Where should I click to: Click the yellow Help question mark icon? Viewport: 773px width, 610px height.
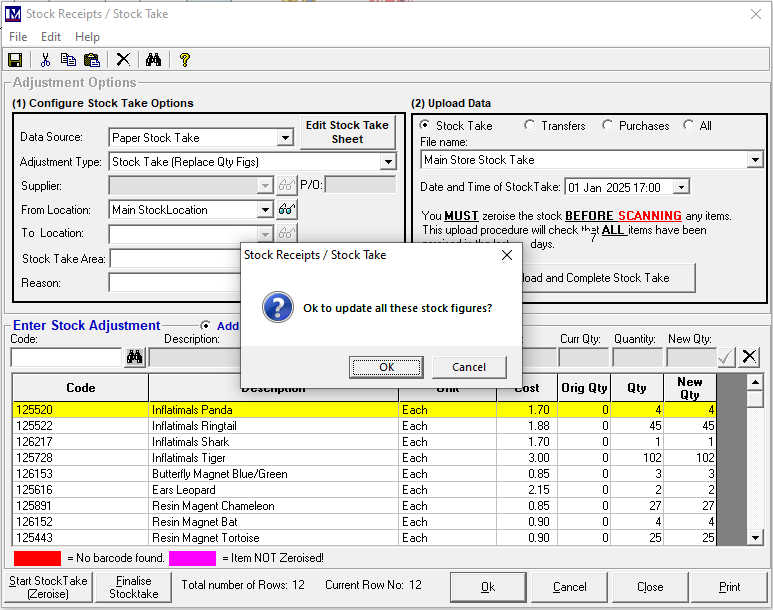point(184,60)
